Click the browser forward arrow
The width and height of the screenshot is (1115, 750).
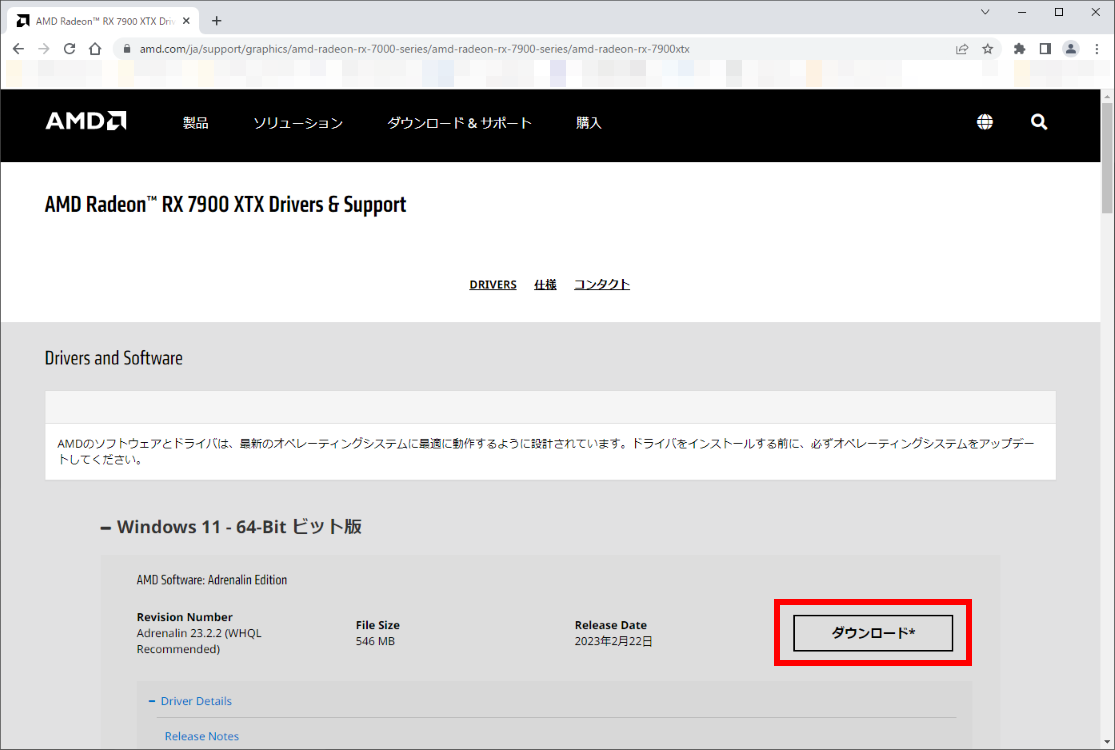click(x=44, y=49)
